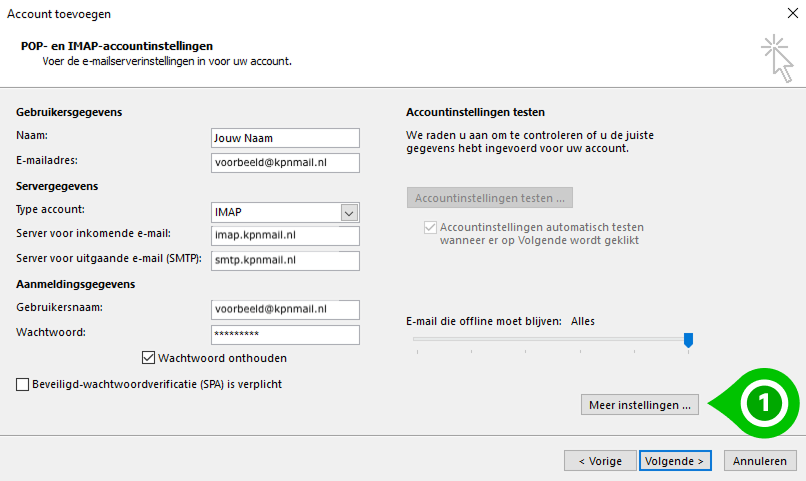The width and height of the screenshot is (806, 481).
Task: Proceed with Volgende button
Action: point(675,461)
